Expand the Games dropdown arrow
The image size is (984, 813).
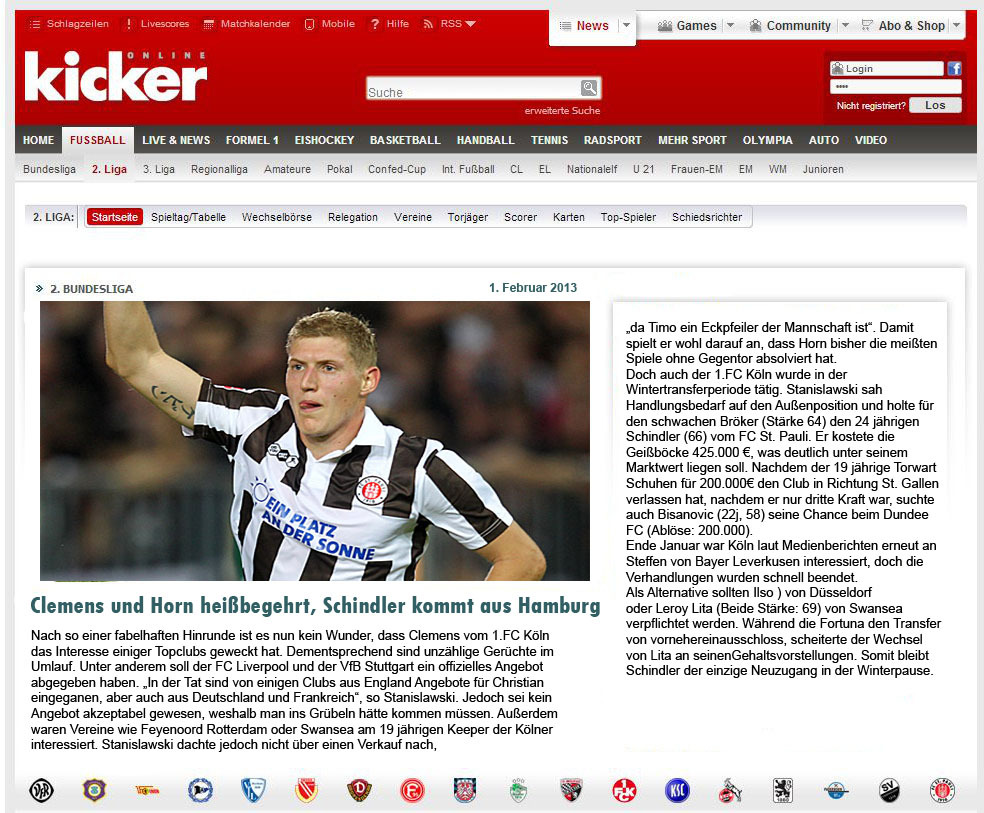click(730, 26)
